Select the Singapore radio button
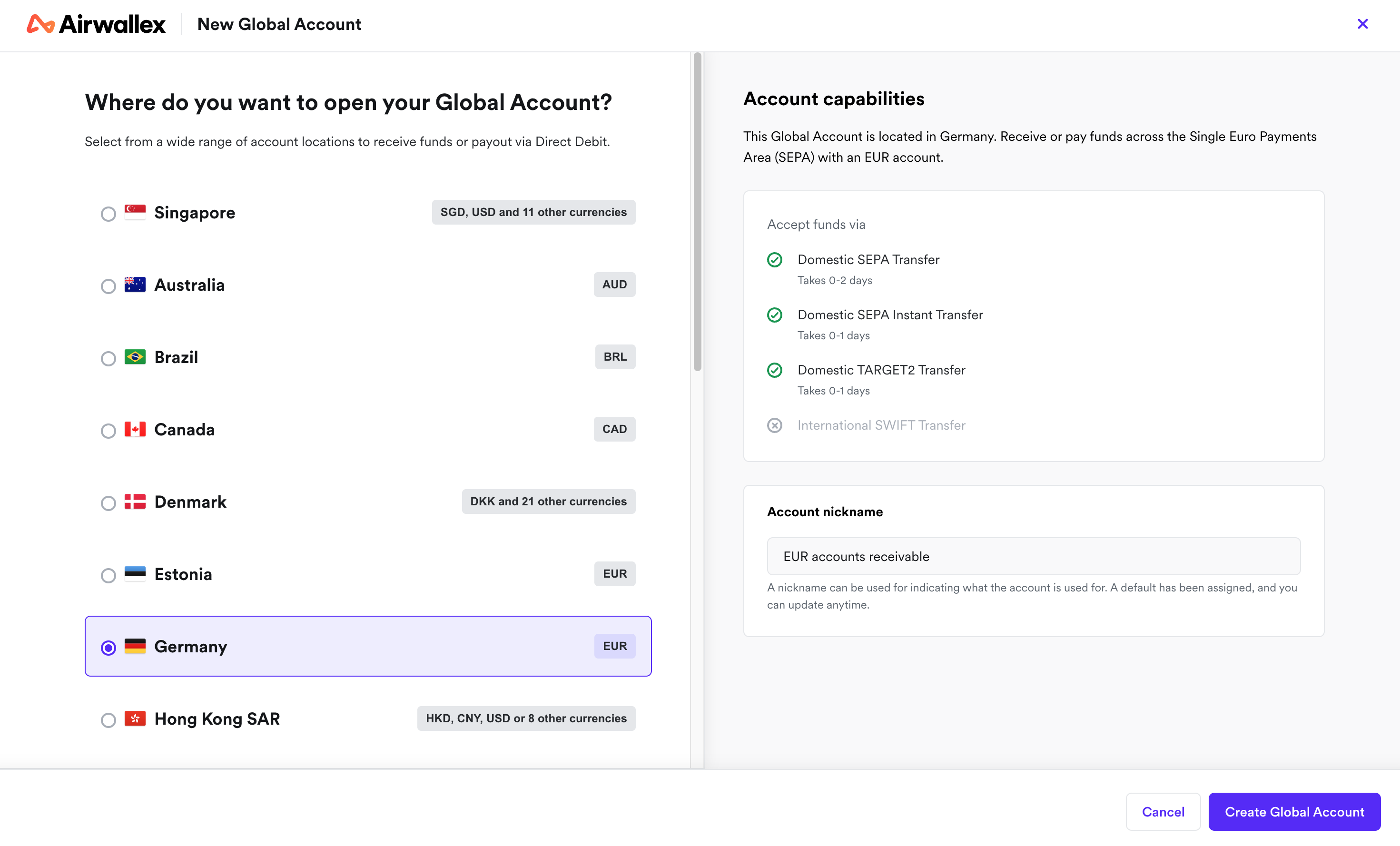Viewport: 1400px width, 846px height. click(x=108, y=214)
